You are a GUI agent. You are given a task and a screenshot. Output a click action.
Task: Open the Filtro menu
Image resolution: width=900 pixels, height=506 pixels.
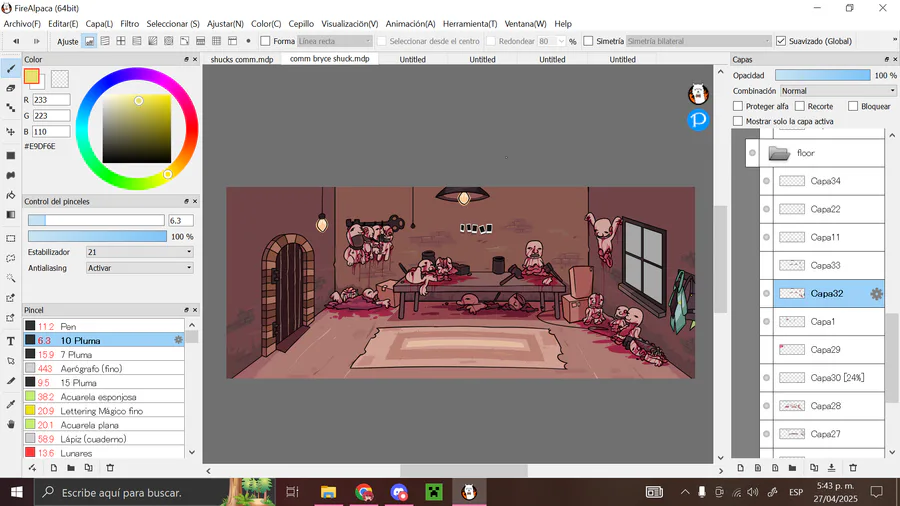(x=130, y=24)
